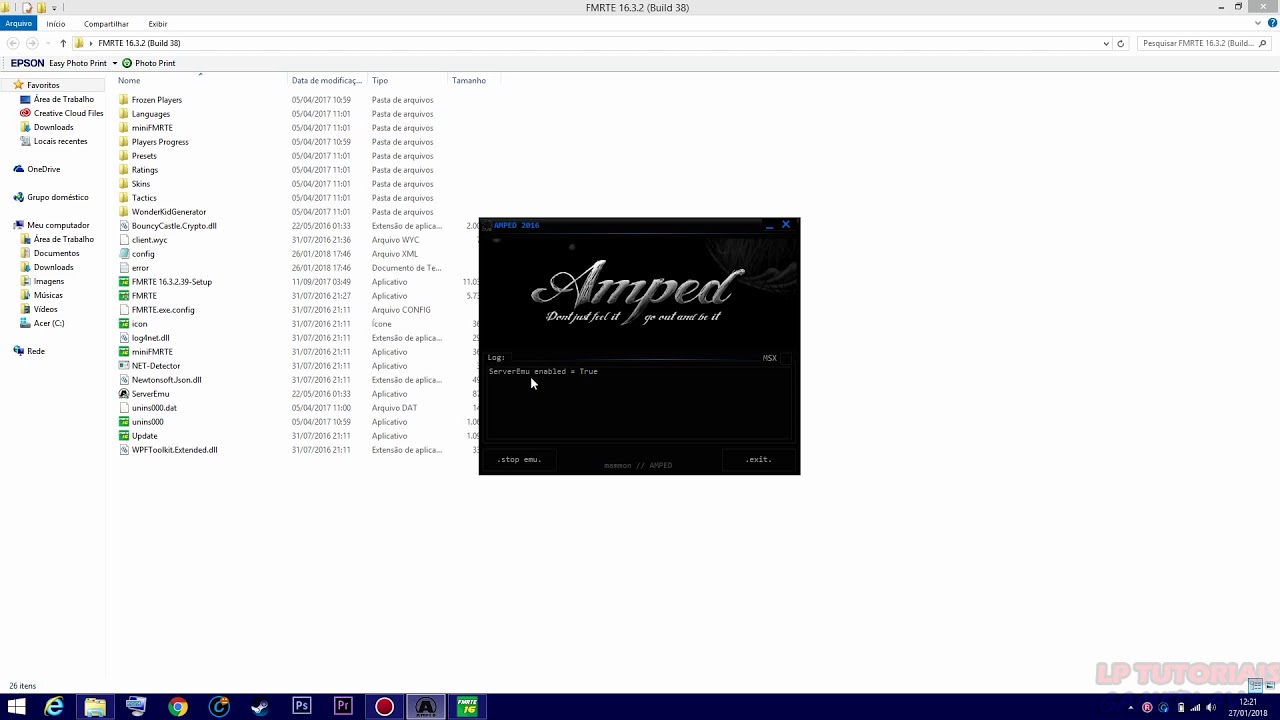The height and width of the screenshot is (720, 1280).
Task: Select the FMRTE 16.3.2.39-Setup installer
Action: coord(171,282)
